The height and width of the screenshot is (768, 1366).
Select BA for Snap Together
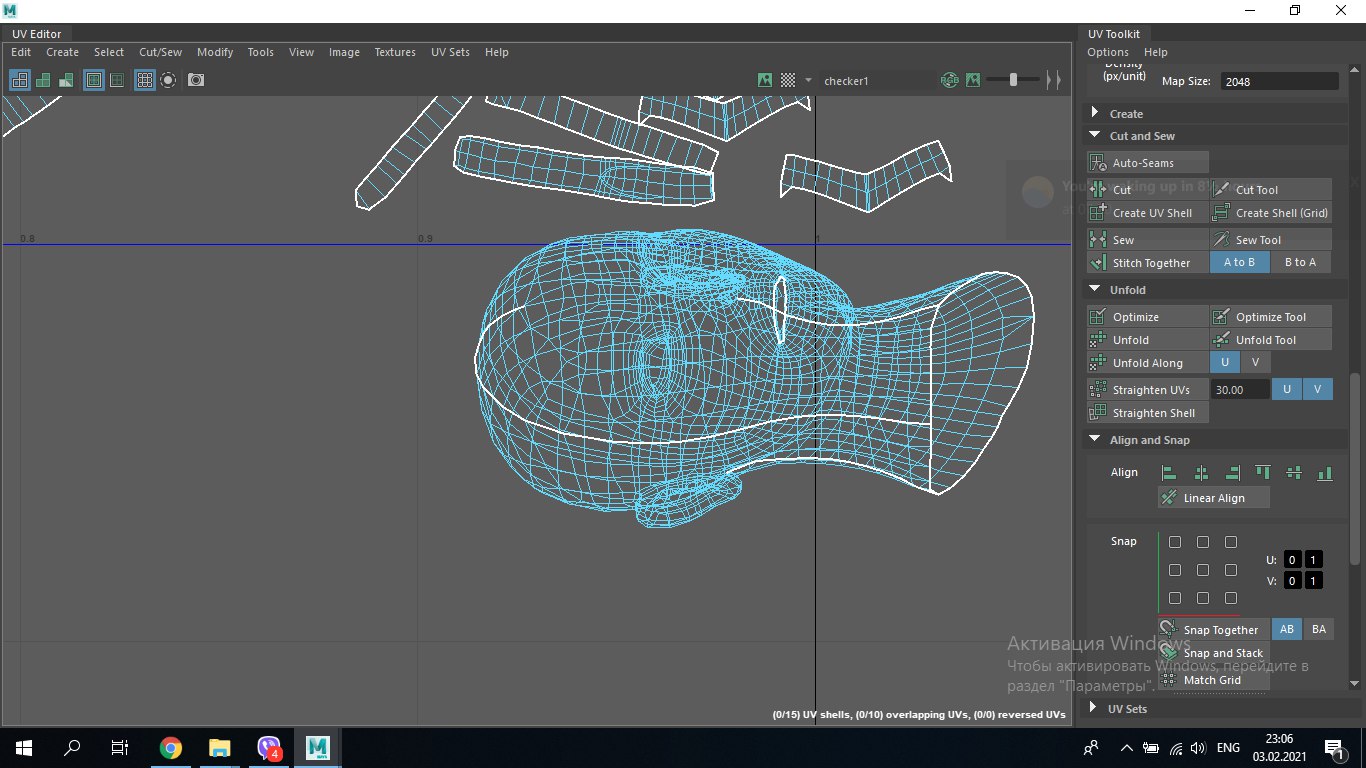(1319, 629)
